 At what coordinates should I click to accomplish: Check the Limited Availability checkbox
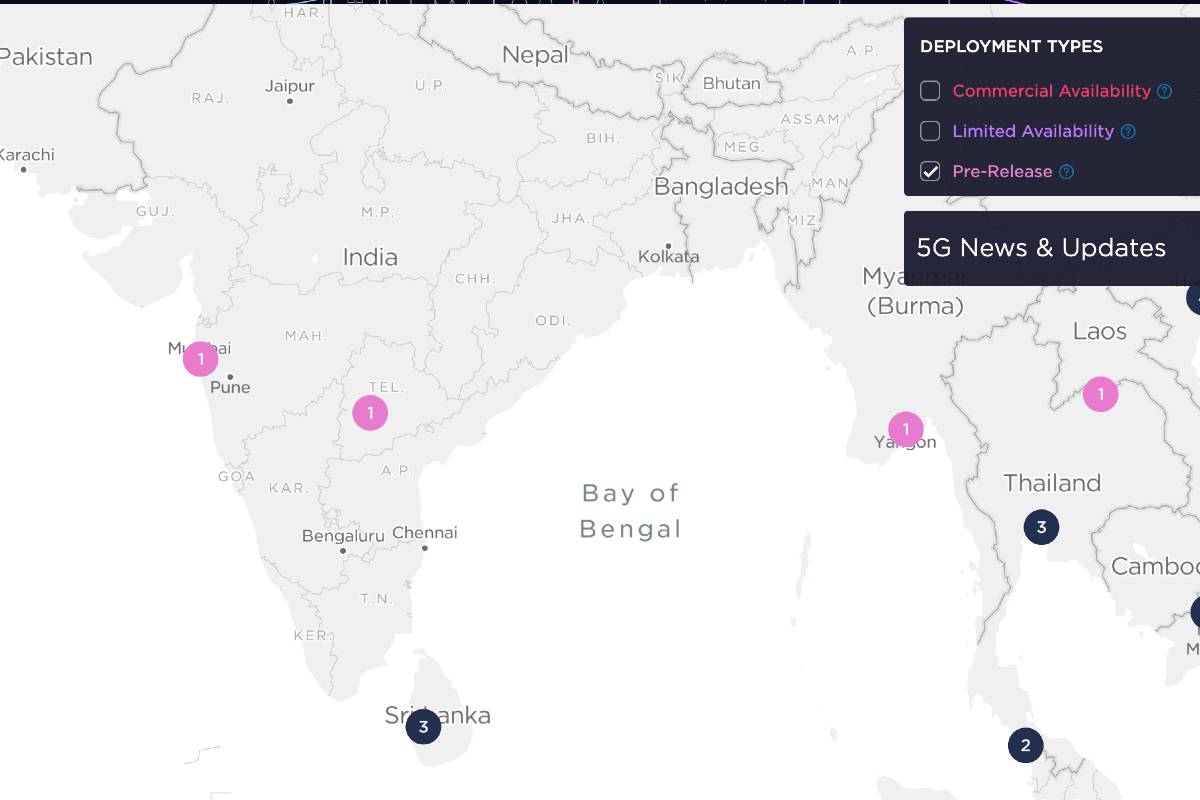click(930, 131)
